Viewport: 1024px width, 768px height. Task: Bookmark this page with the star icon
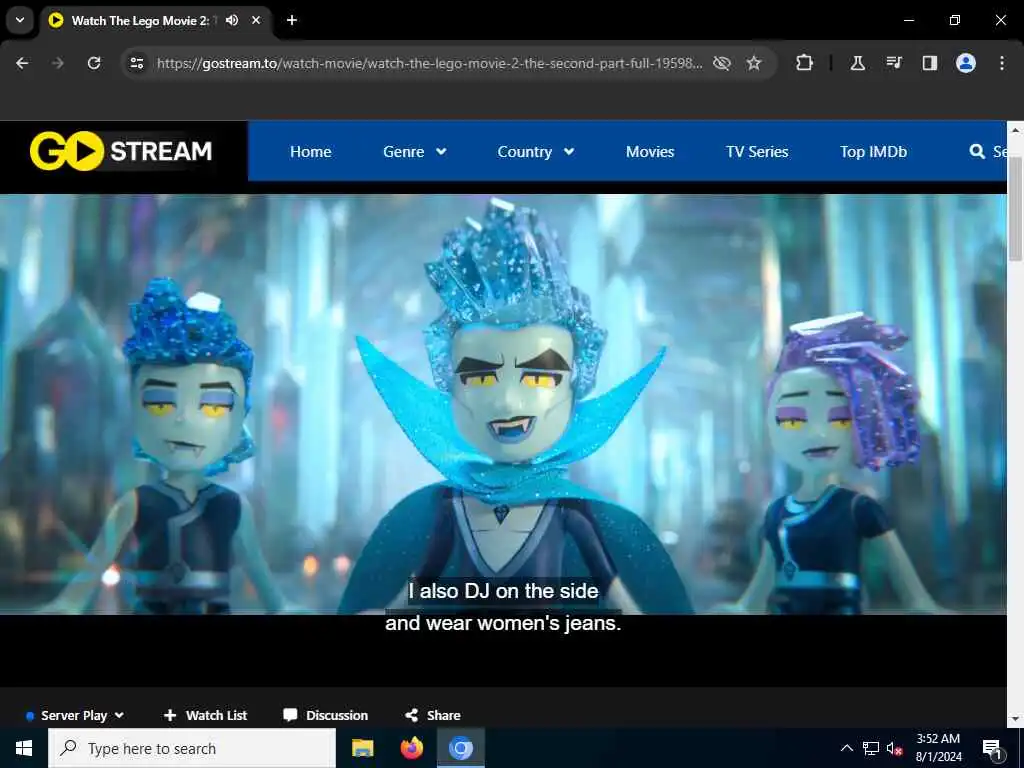point(754,63)
